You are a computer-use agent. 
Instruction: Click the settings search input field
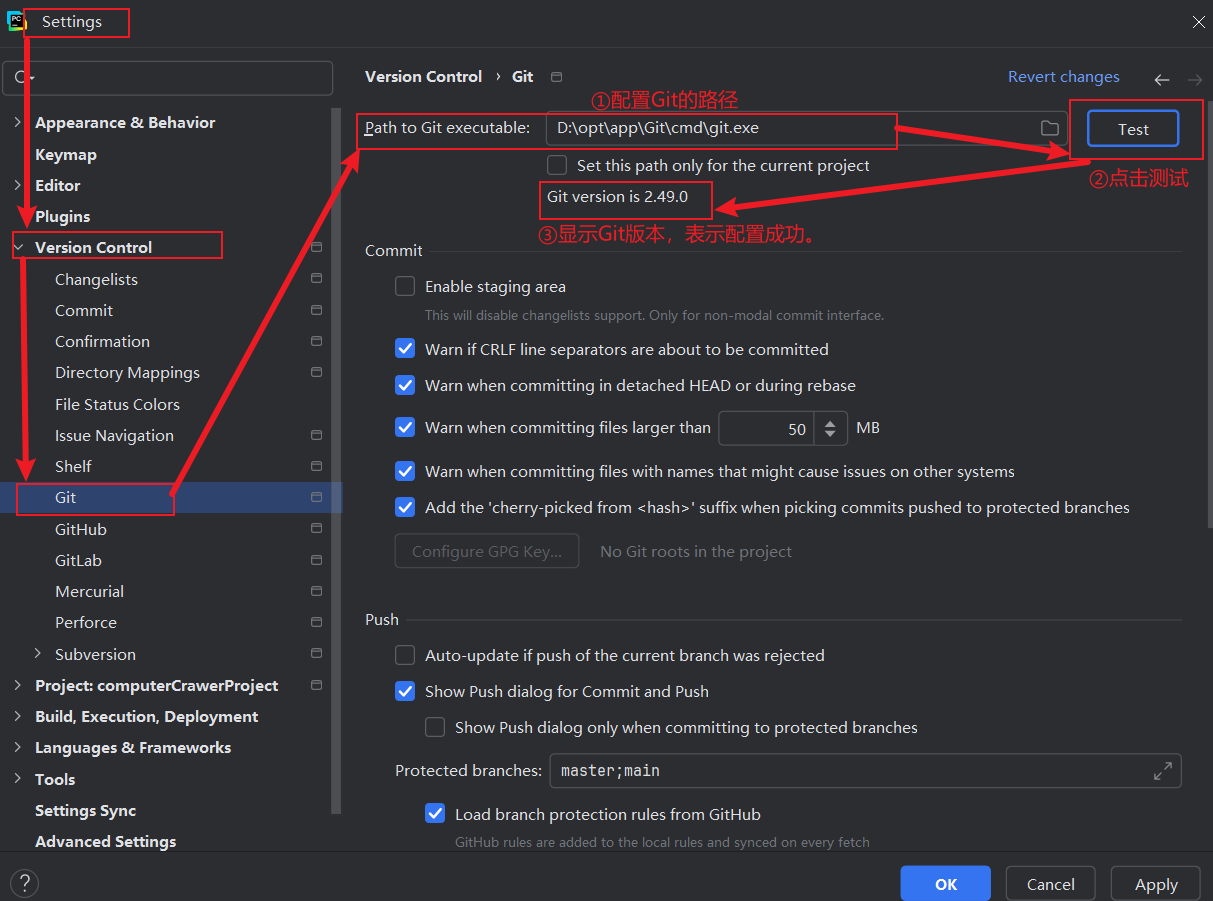168,78
